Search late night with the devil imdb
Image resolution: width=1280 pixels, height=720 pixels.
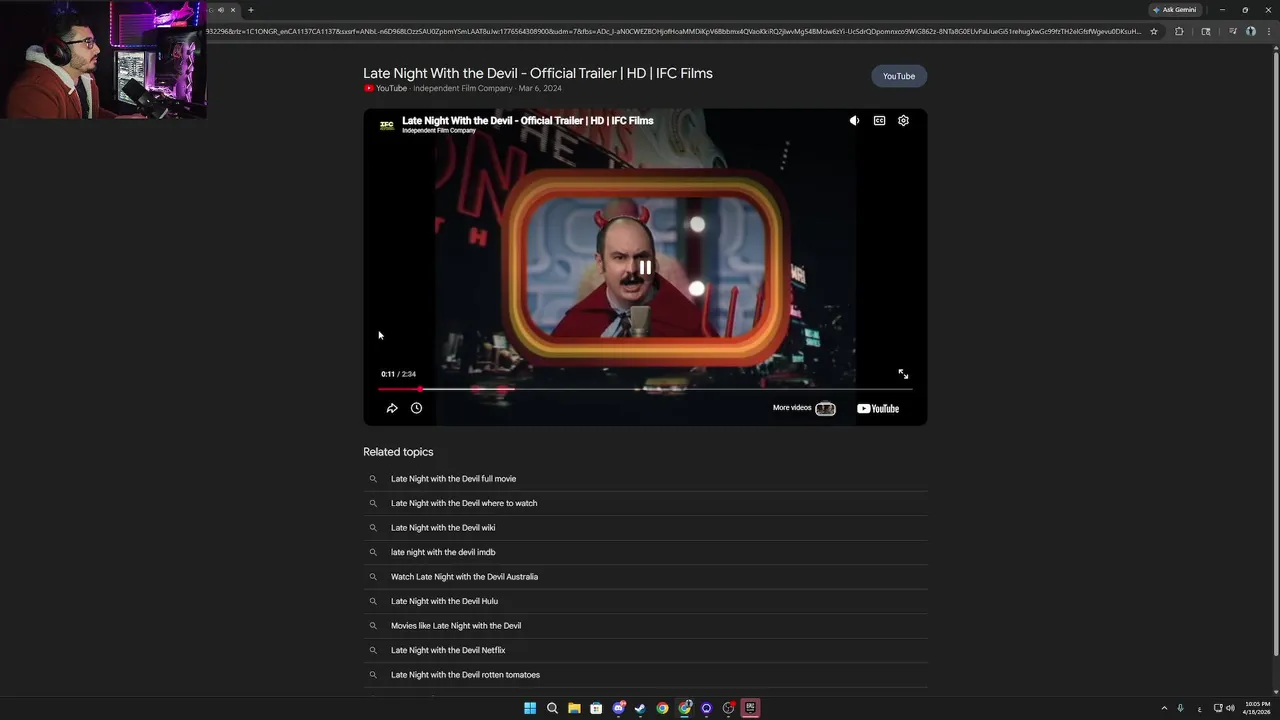coord(645,552)
